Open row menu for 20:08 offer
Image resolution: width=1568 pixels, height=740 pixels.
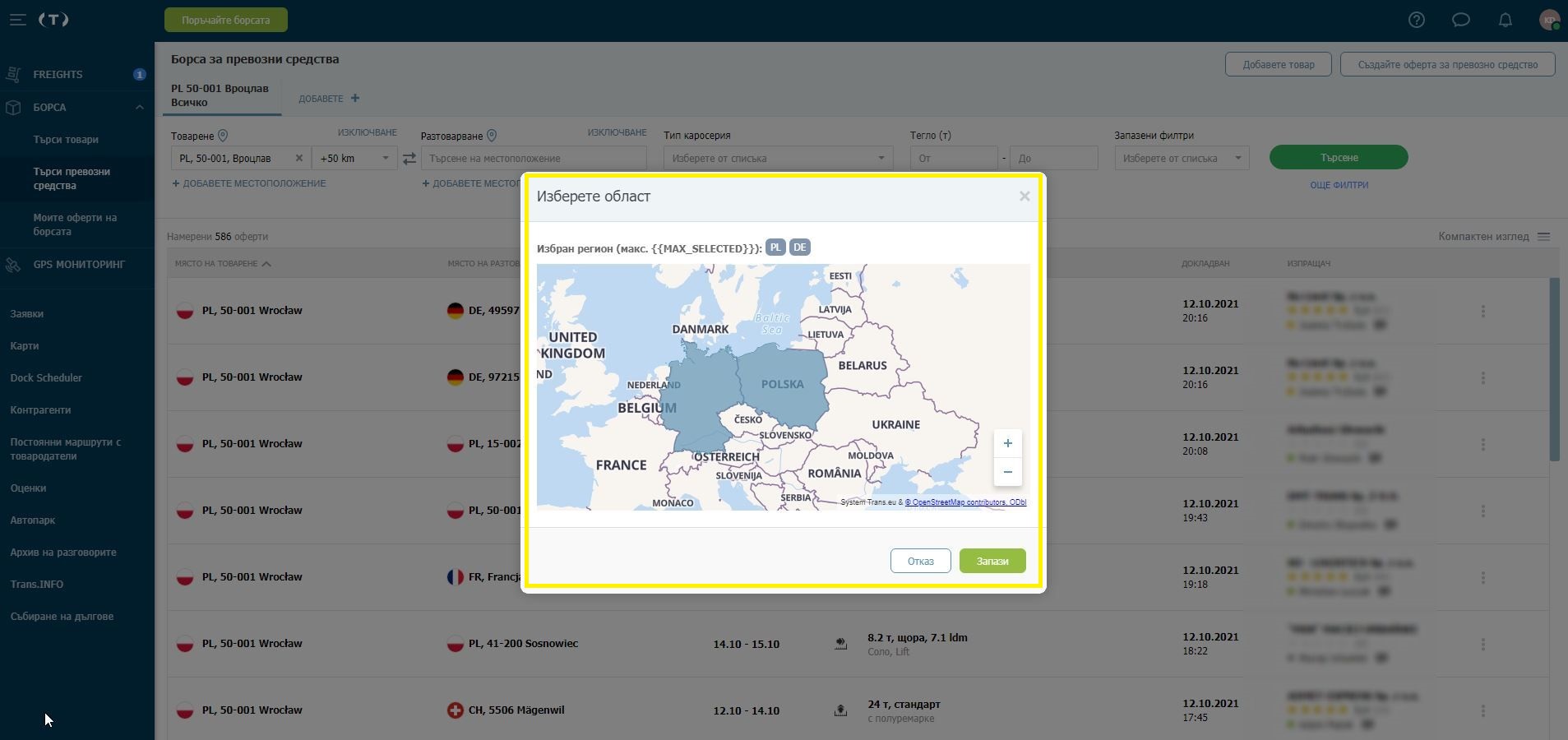1483,444
